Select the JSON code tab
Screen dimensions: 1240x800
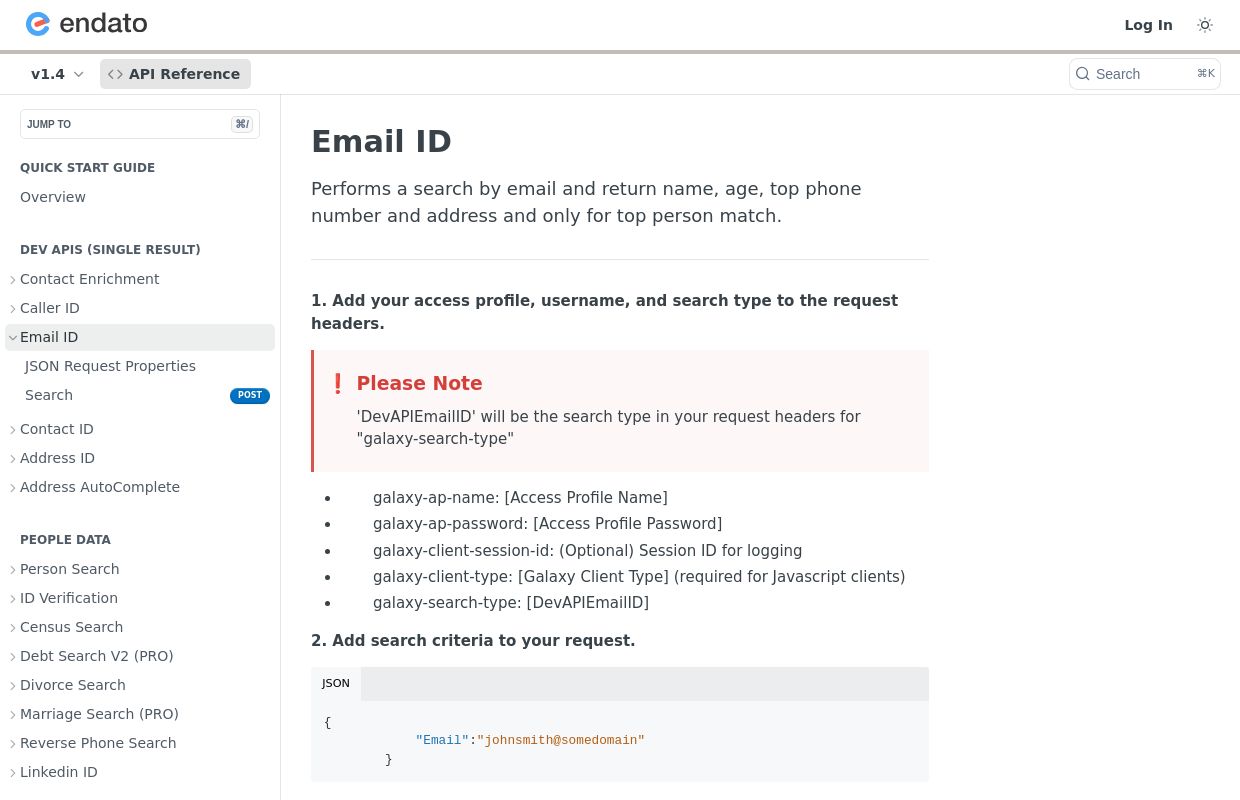[x=336, y=684]
